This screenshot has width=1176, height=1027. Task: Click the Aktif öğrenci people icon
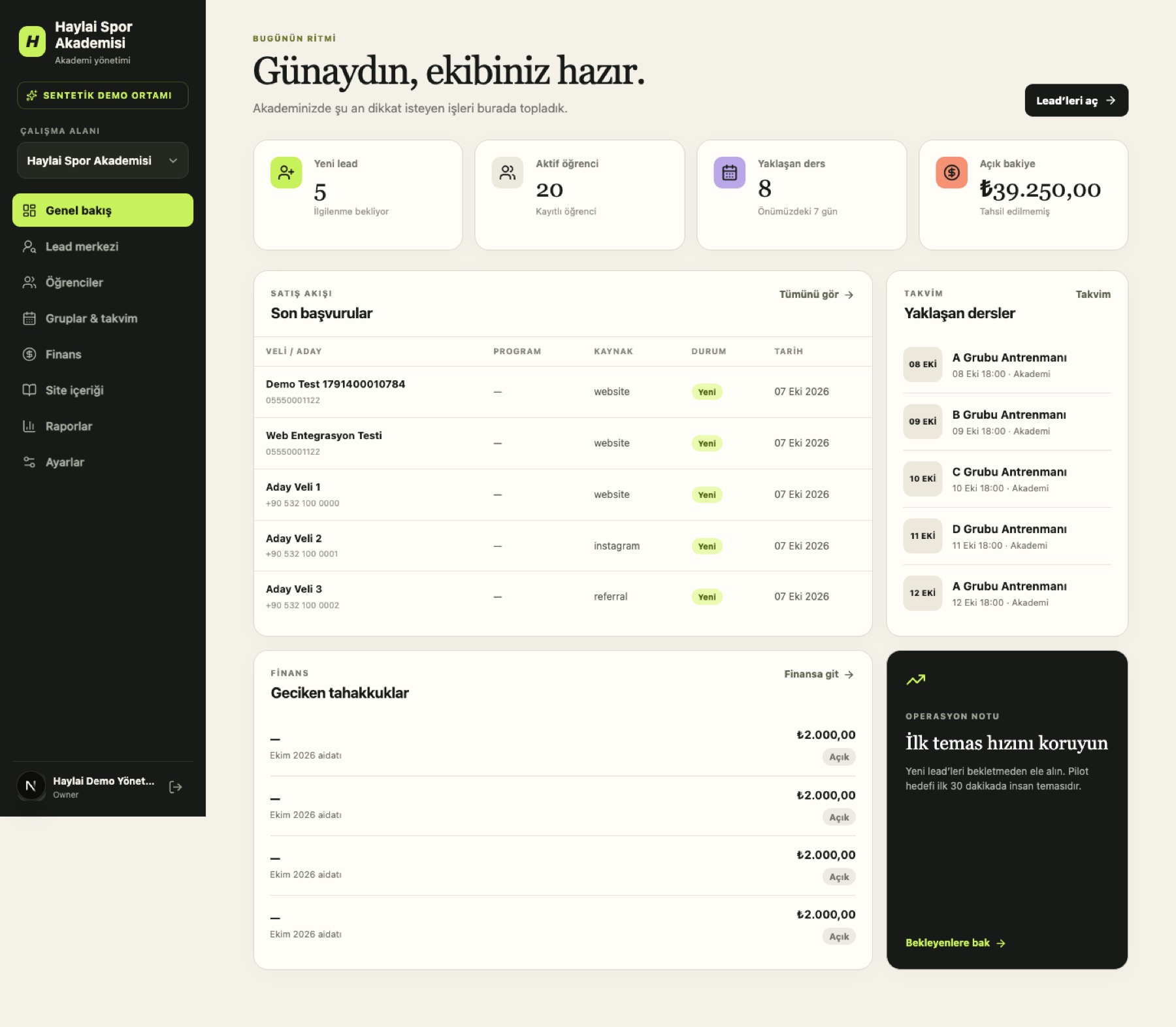[508, 172]
